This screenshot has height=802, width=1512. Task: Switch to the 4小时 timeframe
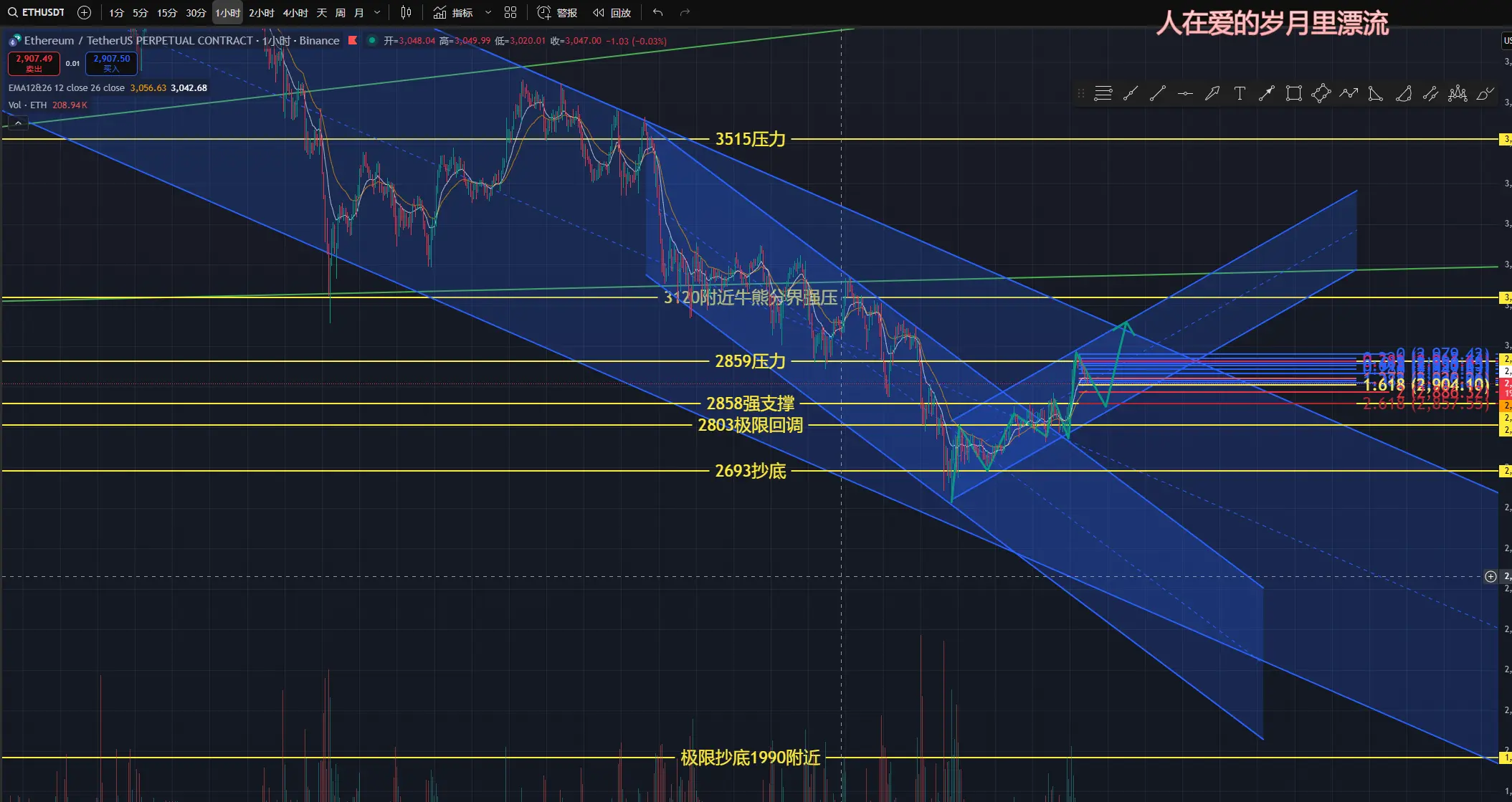point(295,12)
